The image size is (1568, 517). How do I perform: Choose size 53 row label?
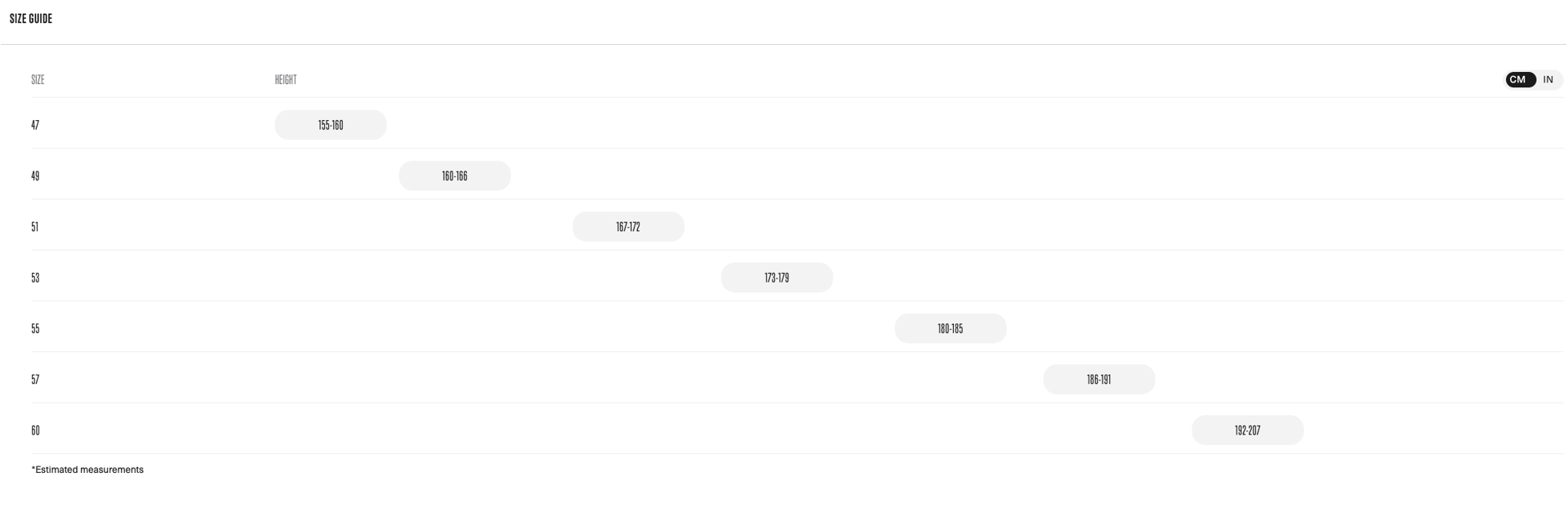coord(35,278)
